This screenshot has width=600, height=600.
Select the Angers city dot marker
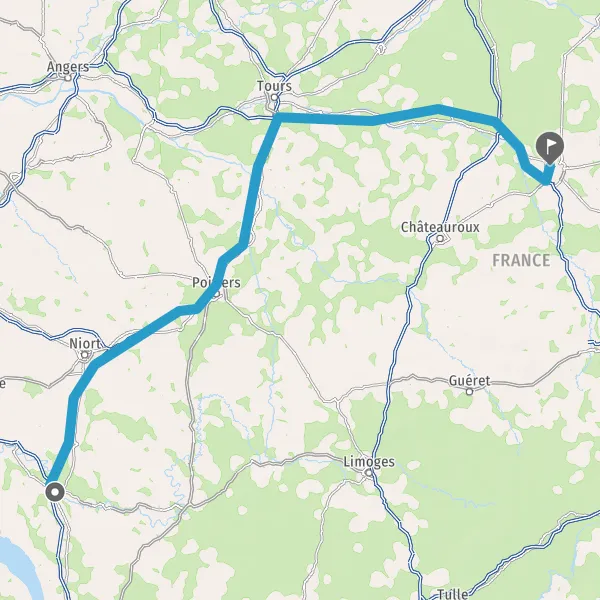click(68, 78)
